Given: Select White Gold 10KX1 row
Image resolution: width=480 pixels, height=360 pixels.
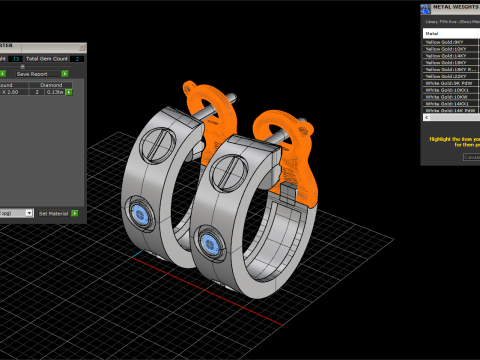Looking at the screenshot, I should tap(451, 90).
